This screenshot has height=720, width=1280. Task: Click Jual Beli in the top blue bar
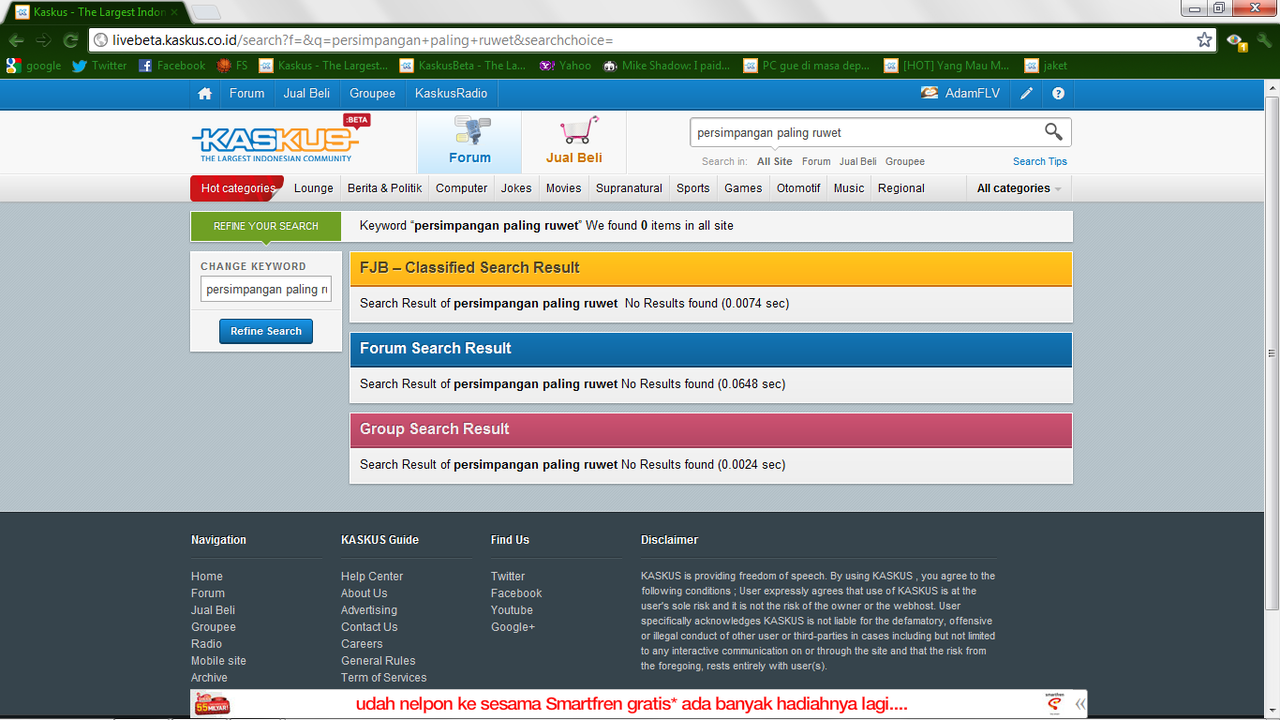tap(307, 93)
